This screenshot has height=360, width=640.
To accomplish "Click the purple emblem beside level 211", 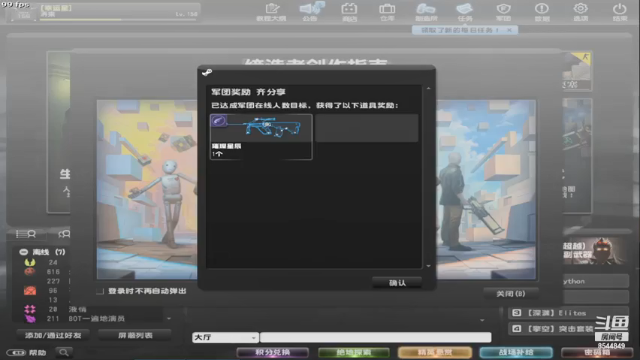I will point(30,318).
